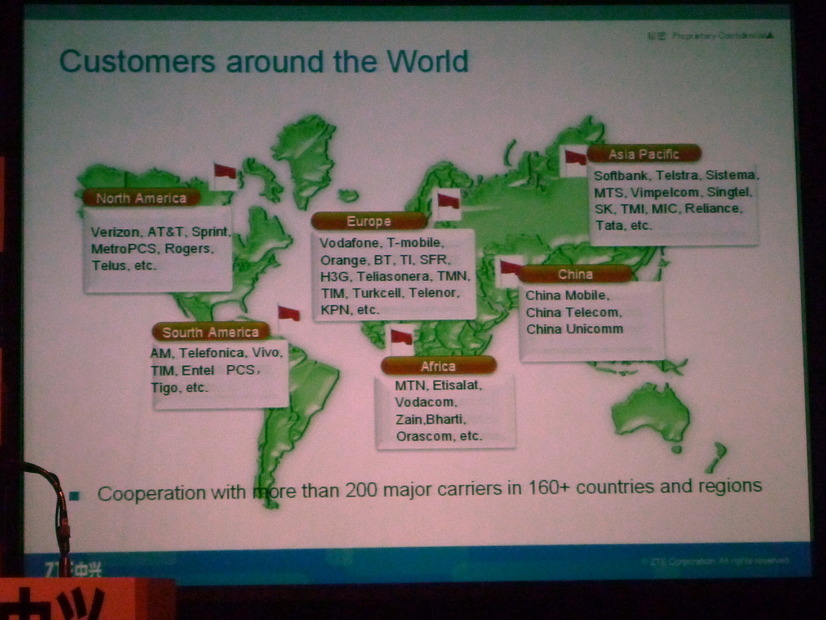Click the ZTE Corporation copyright text in footer
826x620 pixels.
pos(715,561)
